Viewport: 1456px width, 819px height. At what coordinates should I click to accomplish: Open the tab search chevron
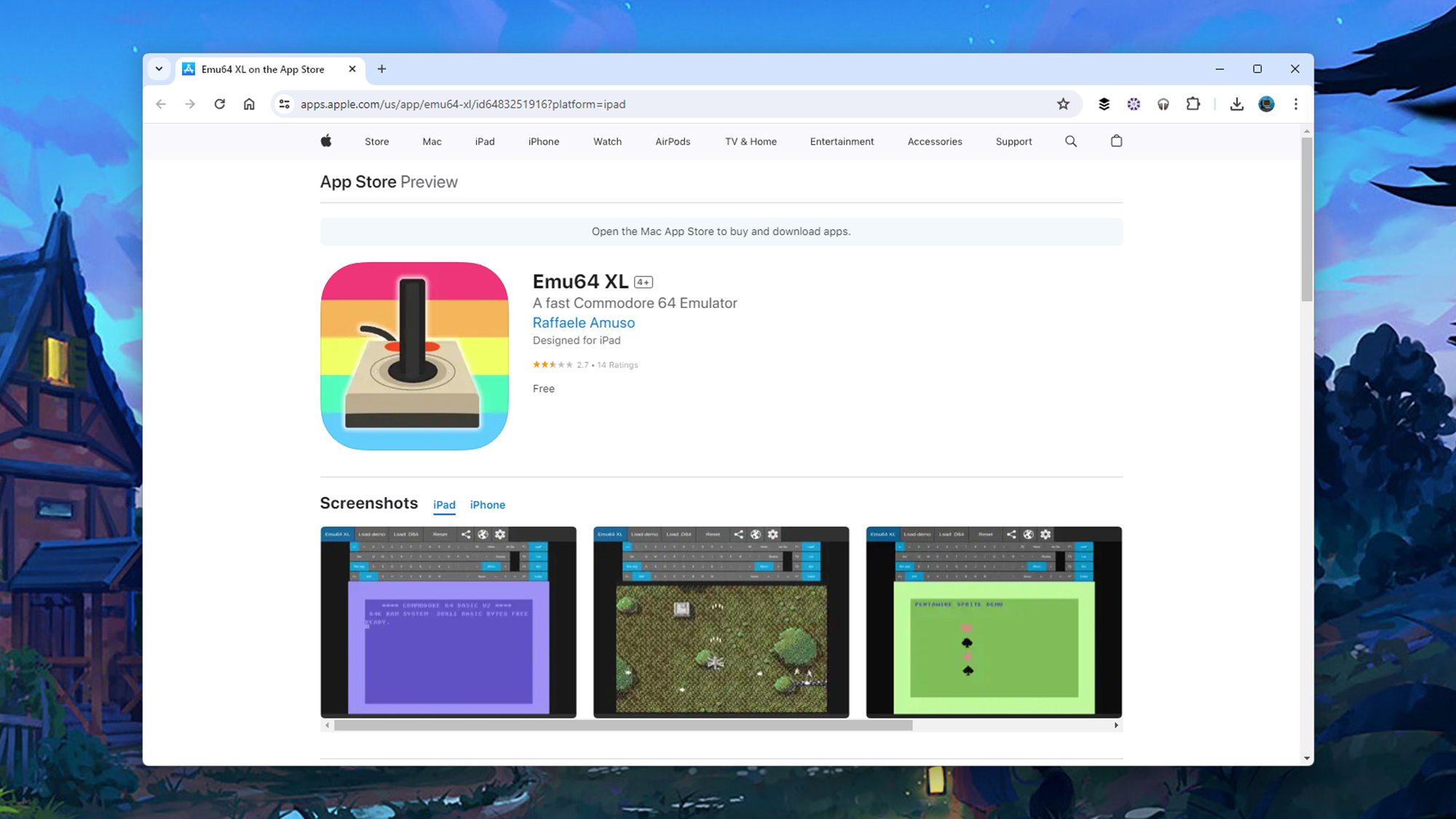point(159,68)
